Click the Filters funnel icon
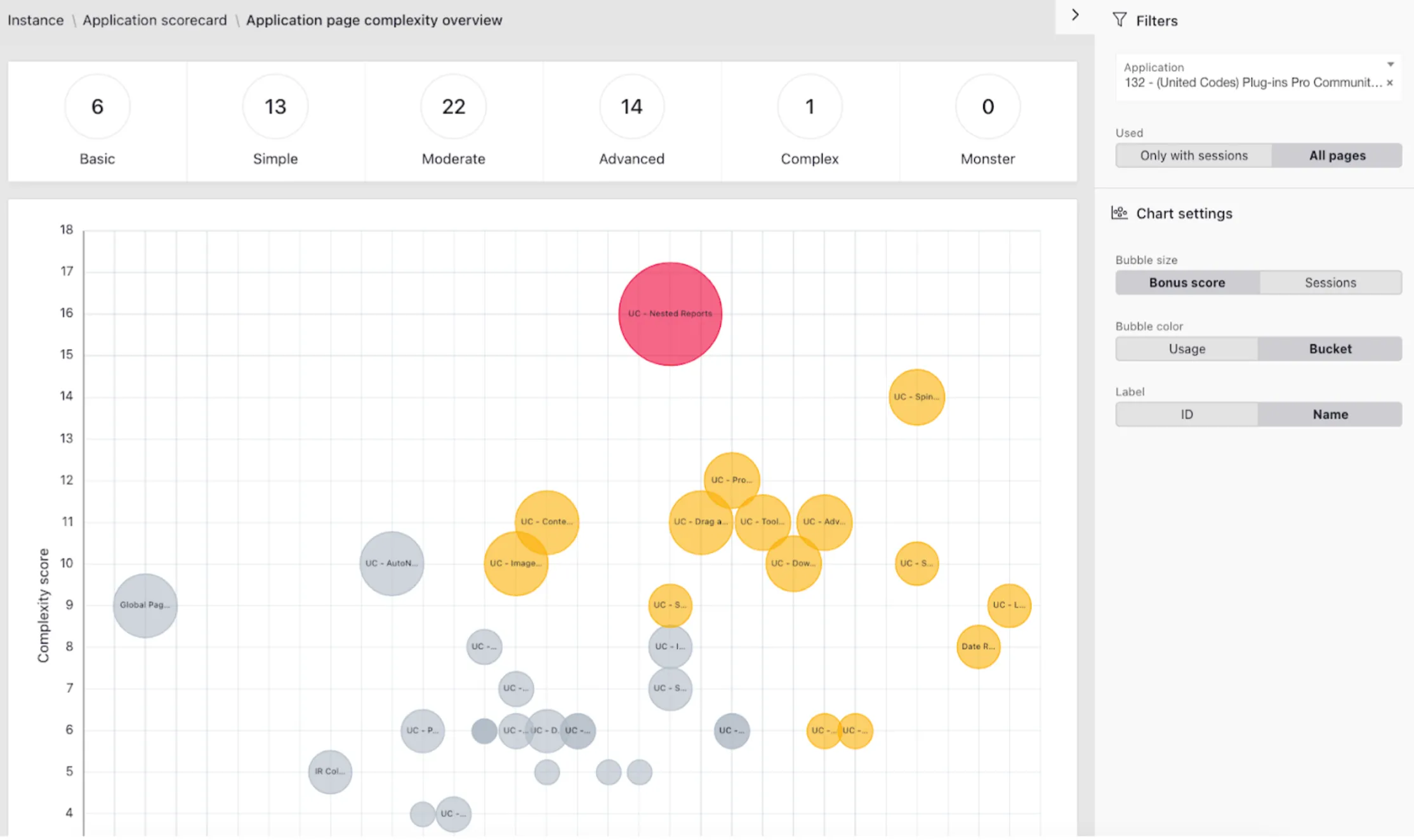This screenshot has height=840, width=1414. point(1120,20)
